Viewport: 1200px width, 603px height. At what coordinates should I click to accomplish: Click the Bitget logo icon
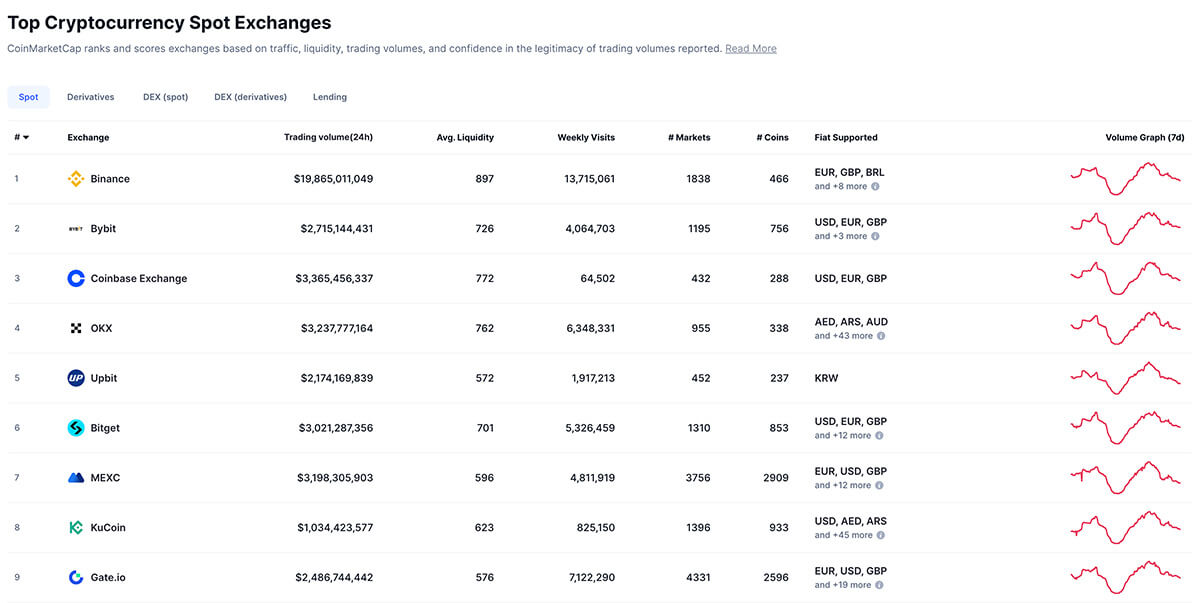click(x=76, y=428)
